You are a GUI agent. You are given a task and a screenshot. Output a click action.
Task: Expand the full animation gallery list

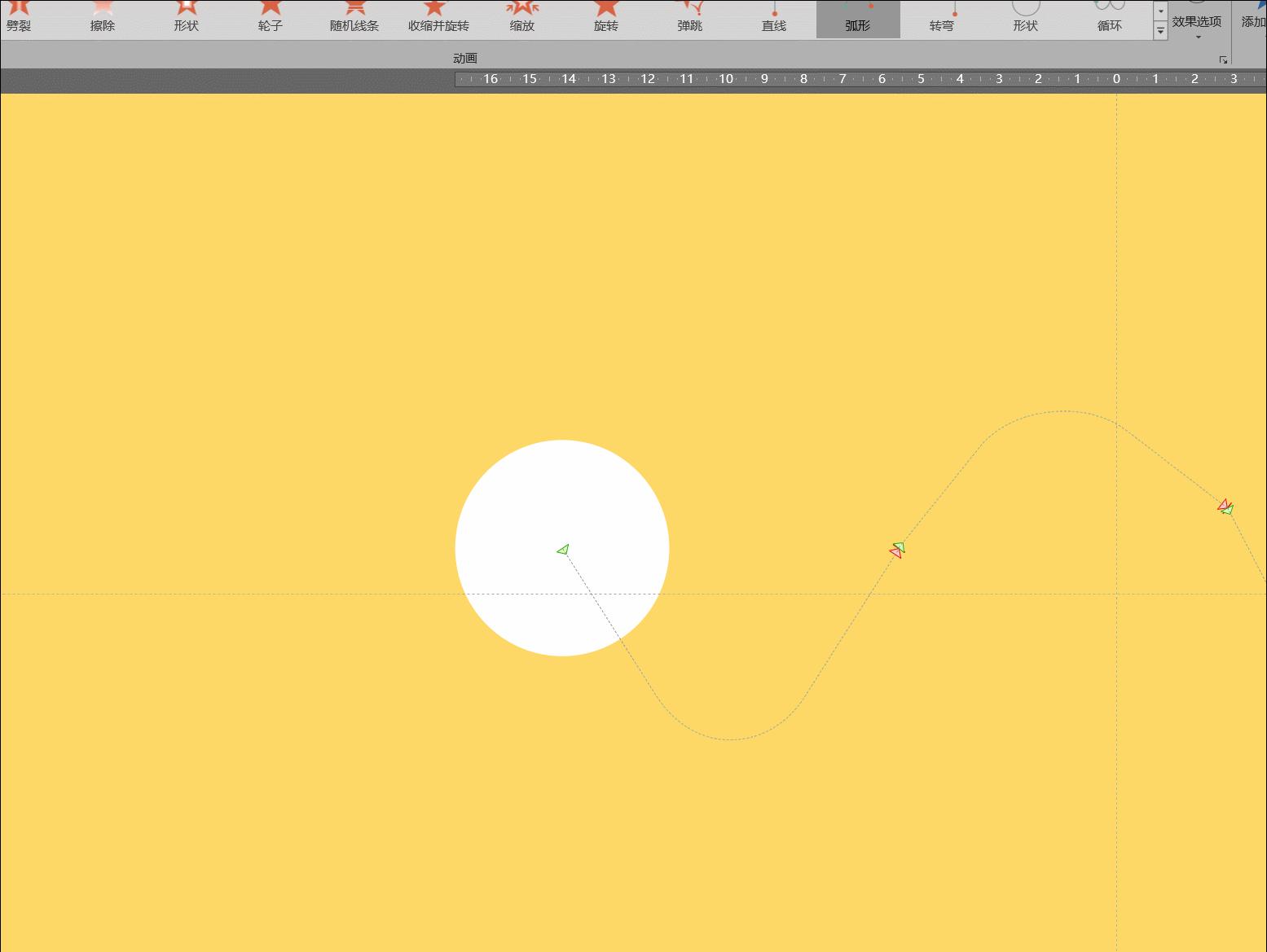[1160, 31]
